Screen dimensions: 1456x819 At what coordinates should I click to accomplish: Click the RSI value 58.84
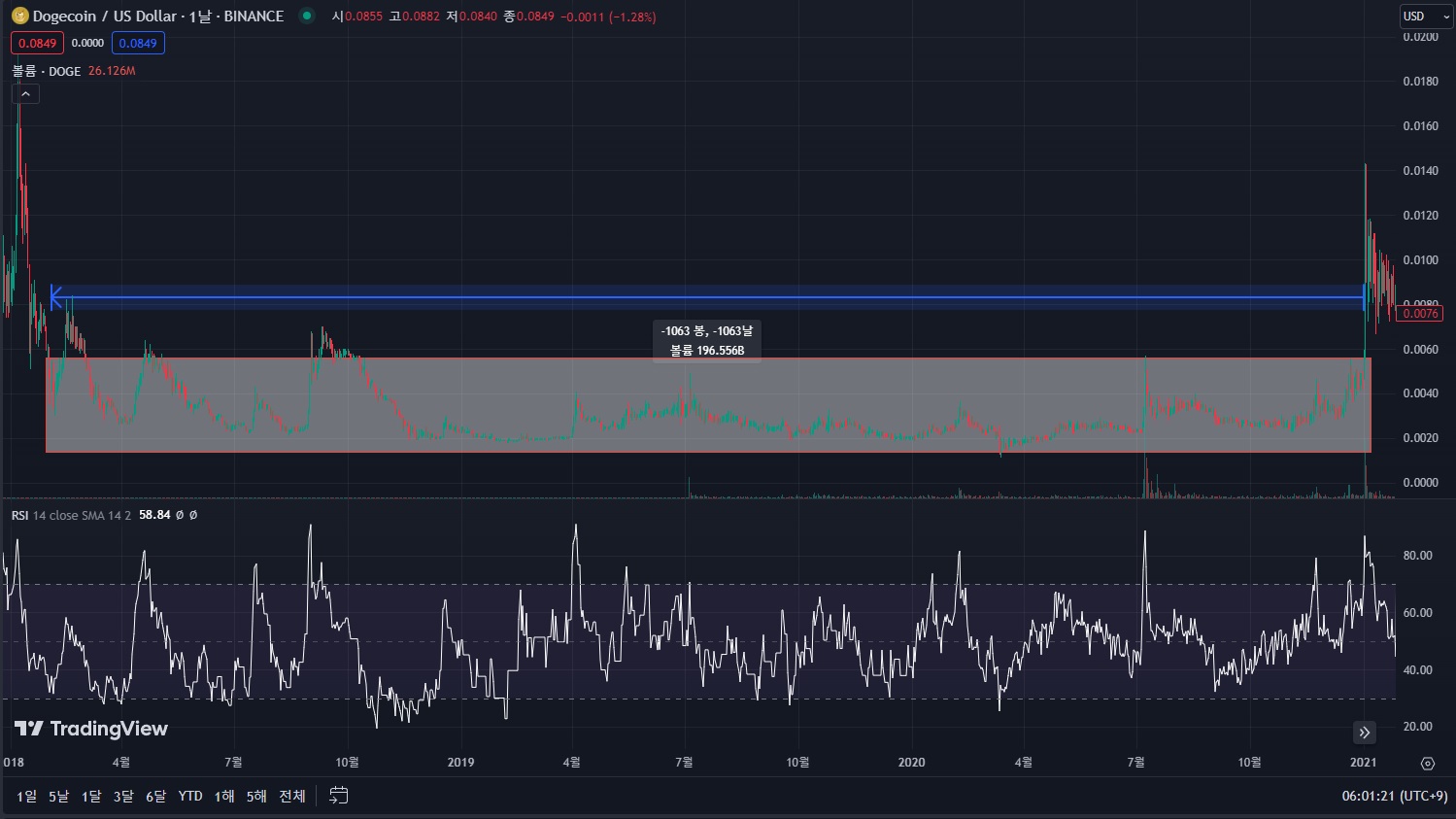(x=154, y=515)
